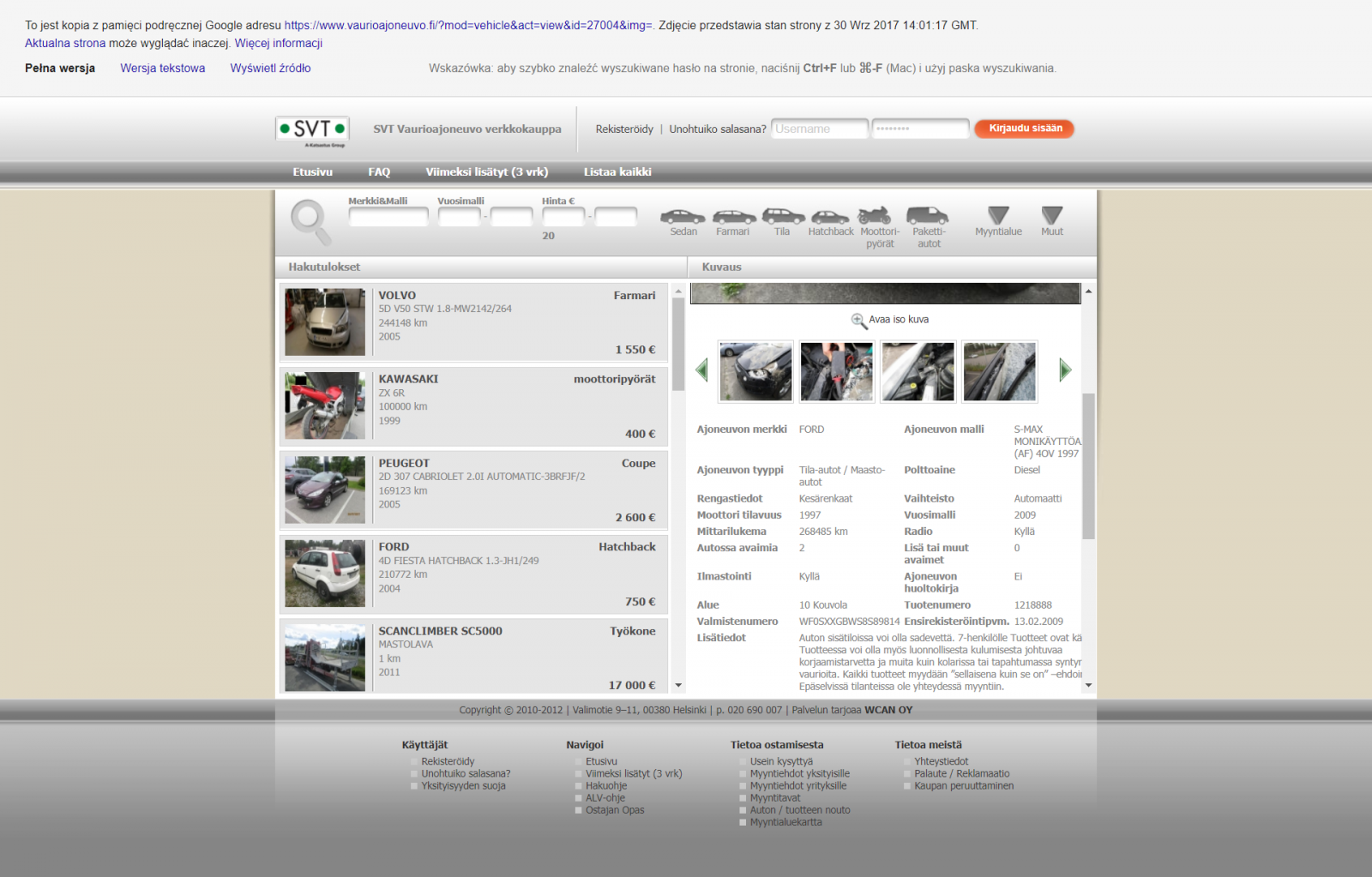Open footer Ostajan Opas link
The height and width of the screenshot is (877, 1372).
tap(615, 810)
